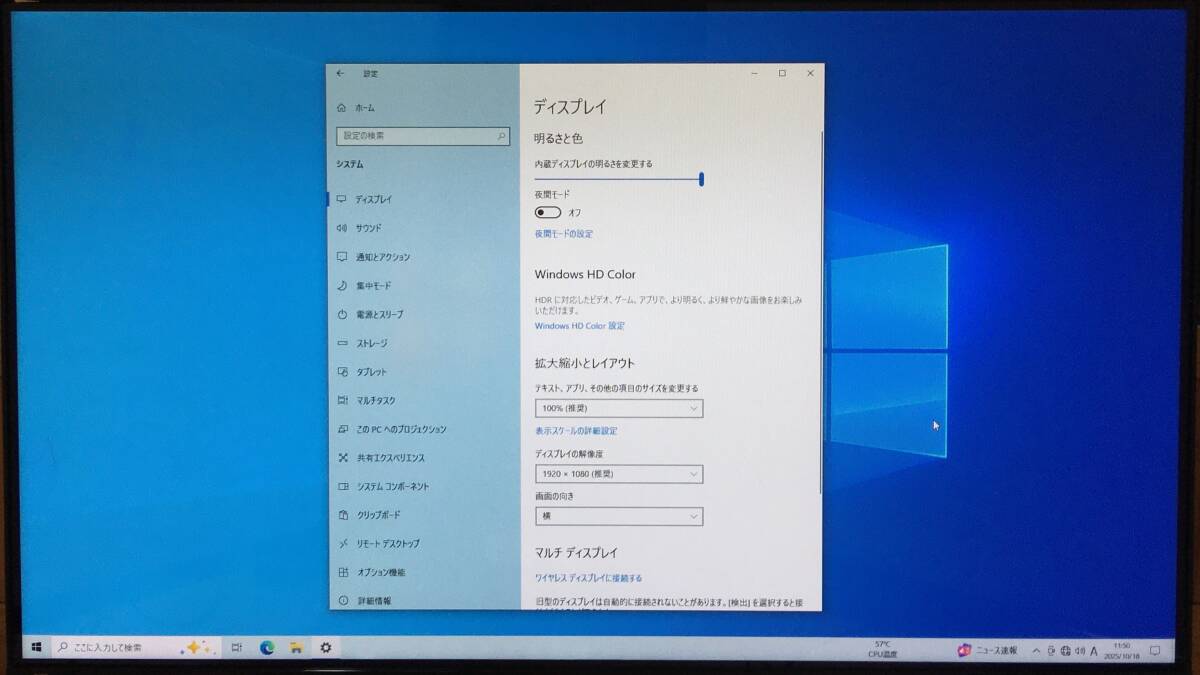1200x675 pixels.
Task: Open 共有エクスペリエンス via its sidebar icon
Action: point(342,458)
